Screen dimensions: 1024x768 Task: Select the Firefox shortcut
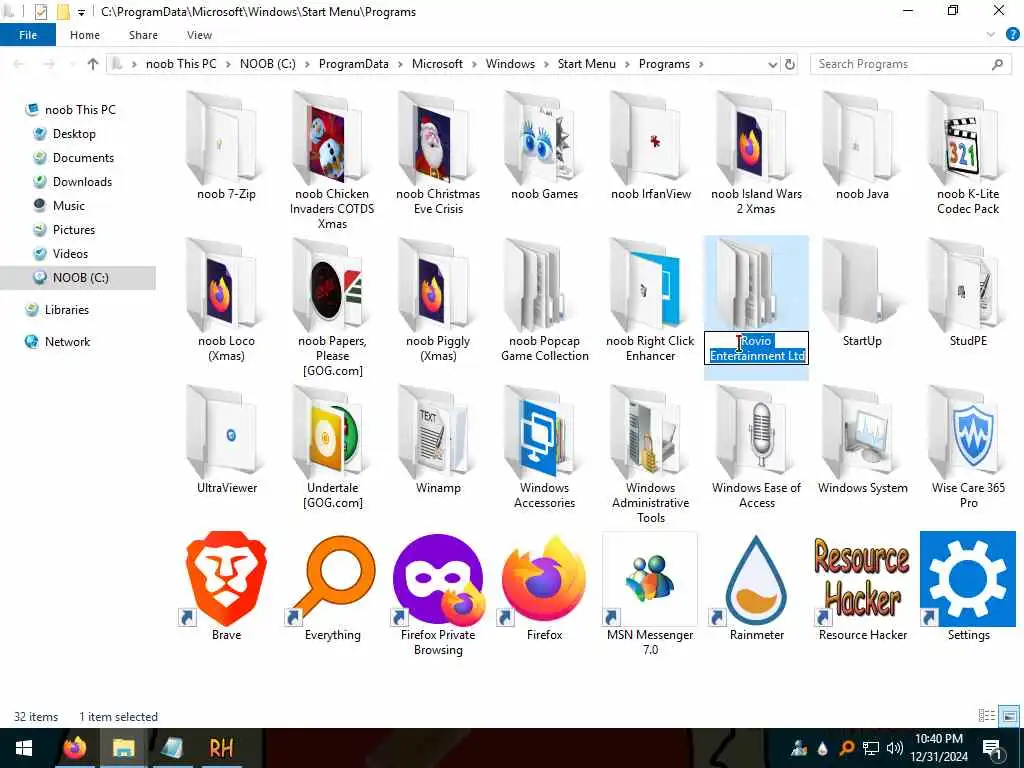(x=544, y=586)
